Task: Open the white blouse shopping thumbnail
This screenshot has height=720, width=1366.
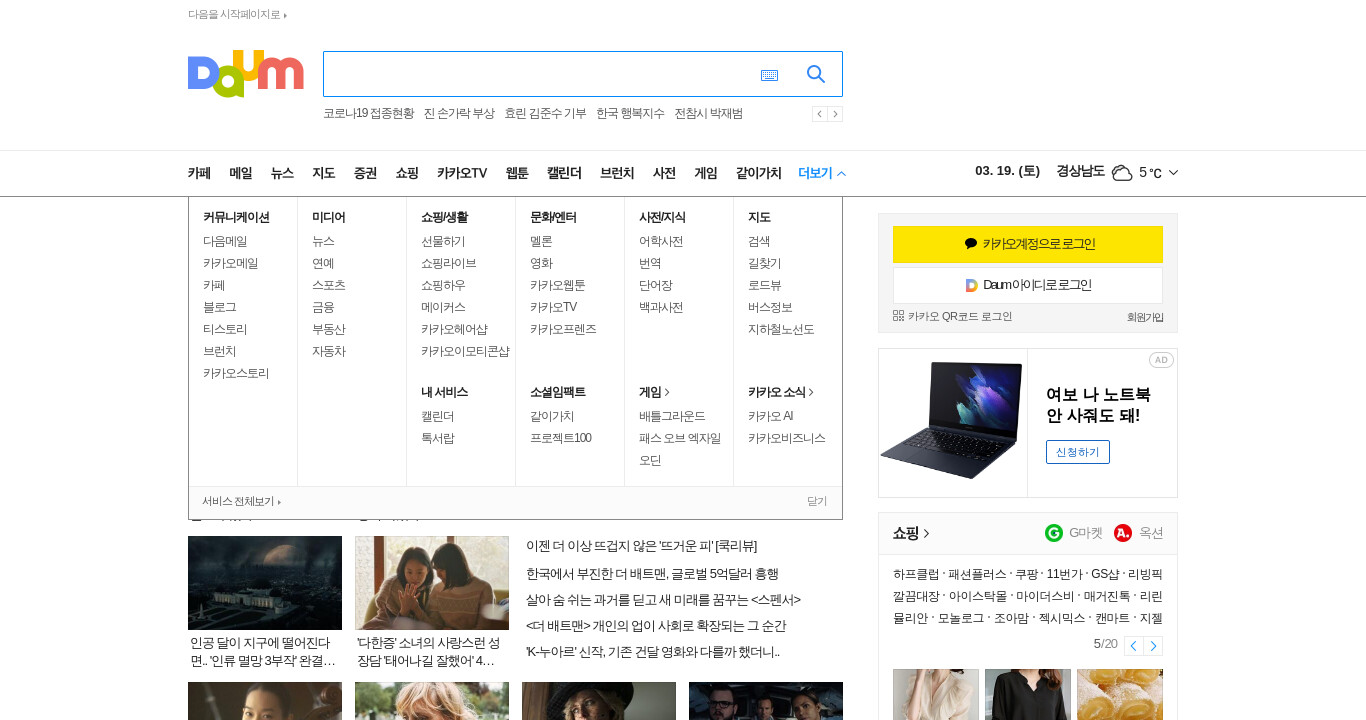Action: [x=936, y=694]
